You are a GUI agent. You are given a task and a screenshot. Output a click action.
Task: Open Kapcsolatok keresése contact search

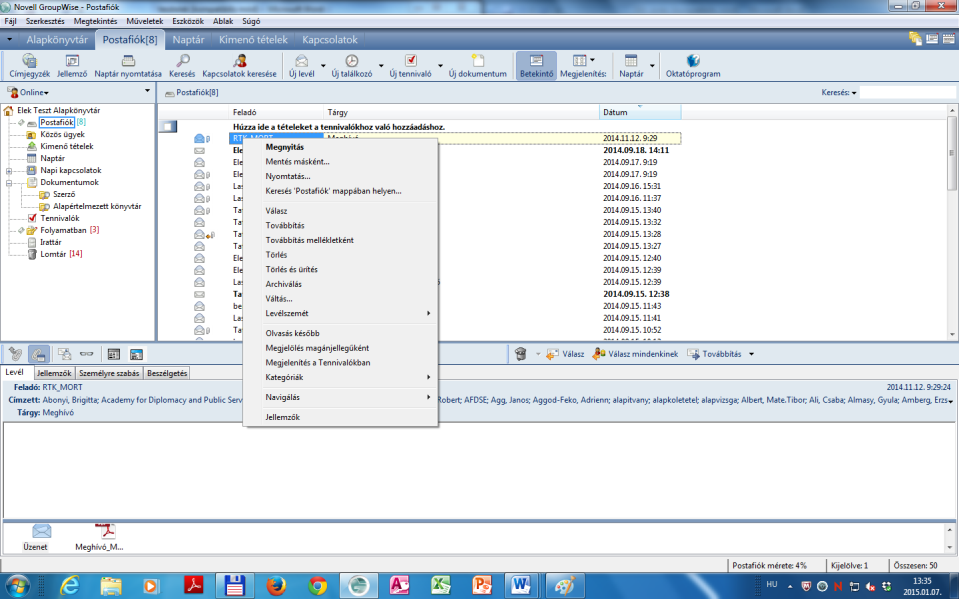239,66
